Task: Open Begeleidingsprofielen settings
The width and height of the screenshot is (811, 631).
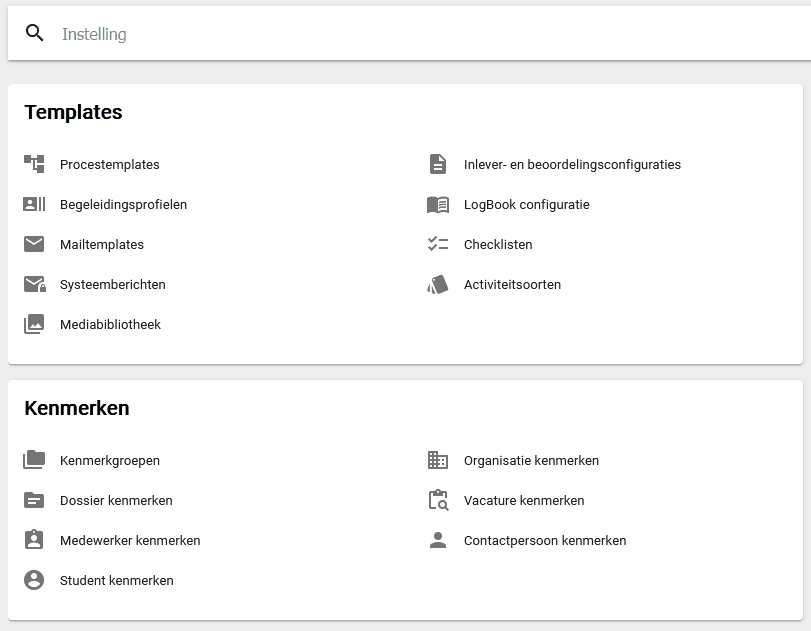Action: click(124, 205)
